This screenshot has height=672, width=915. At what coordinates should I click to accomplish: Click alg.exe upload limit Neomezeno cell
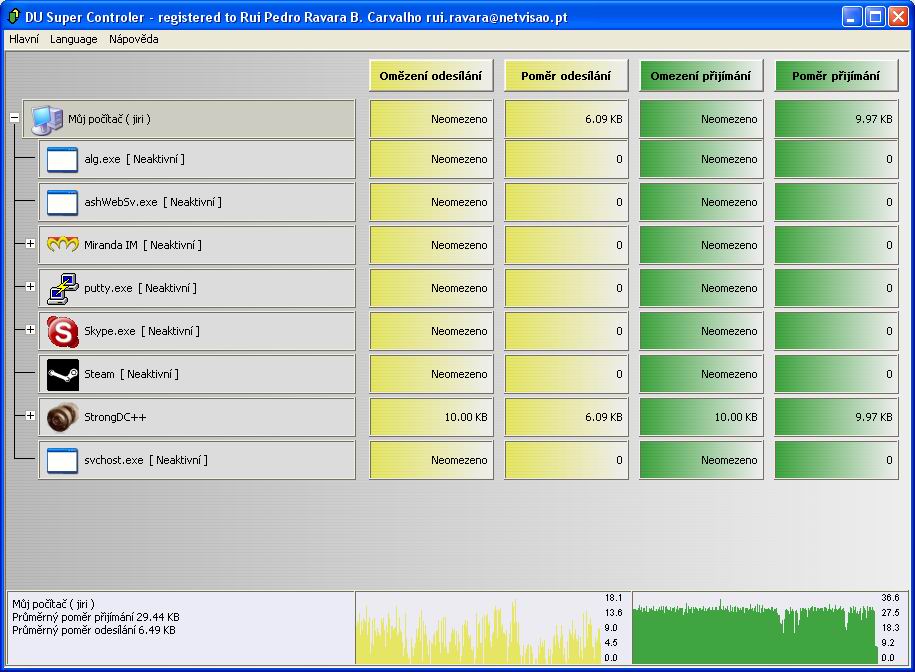click(x=431, y=159)
